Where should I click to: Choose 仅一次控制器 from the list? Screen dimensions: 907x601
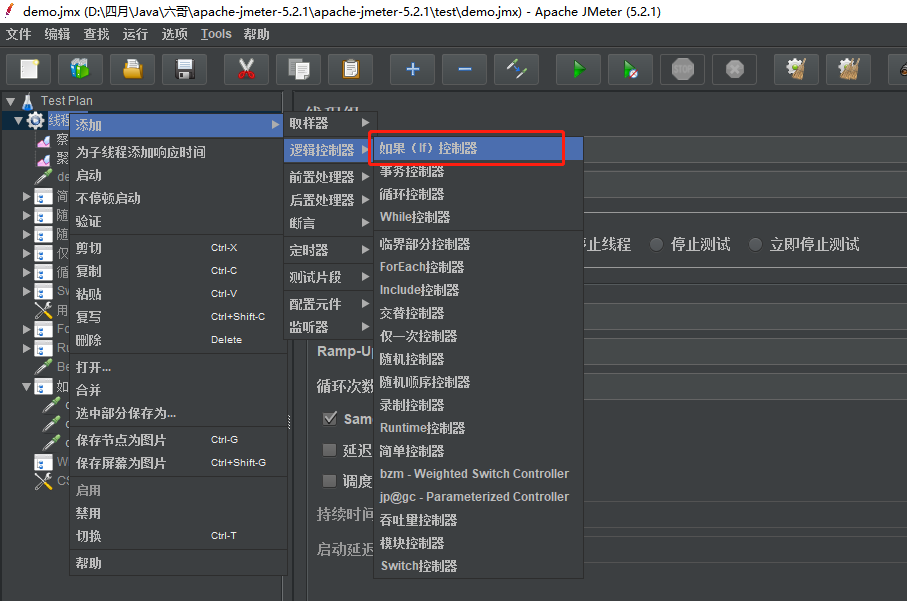tap(478, 336)
